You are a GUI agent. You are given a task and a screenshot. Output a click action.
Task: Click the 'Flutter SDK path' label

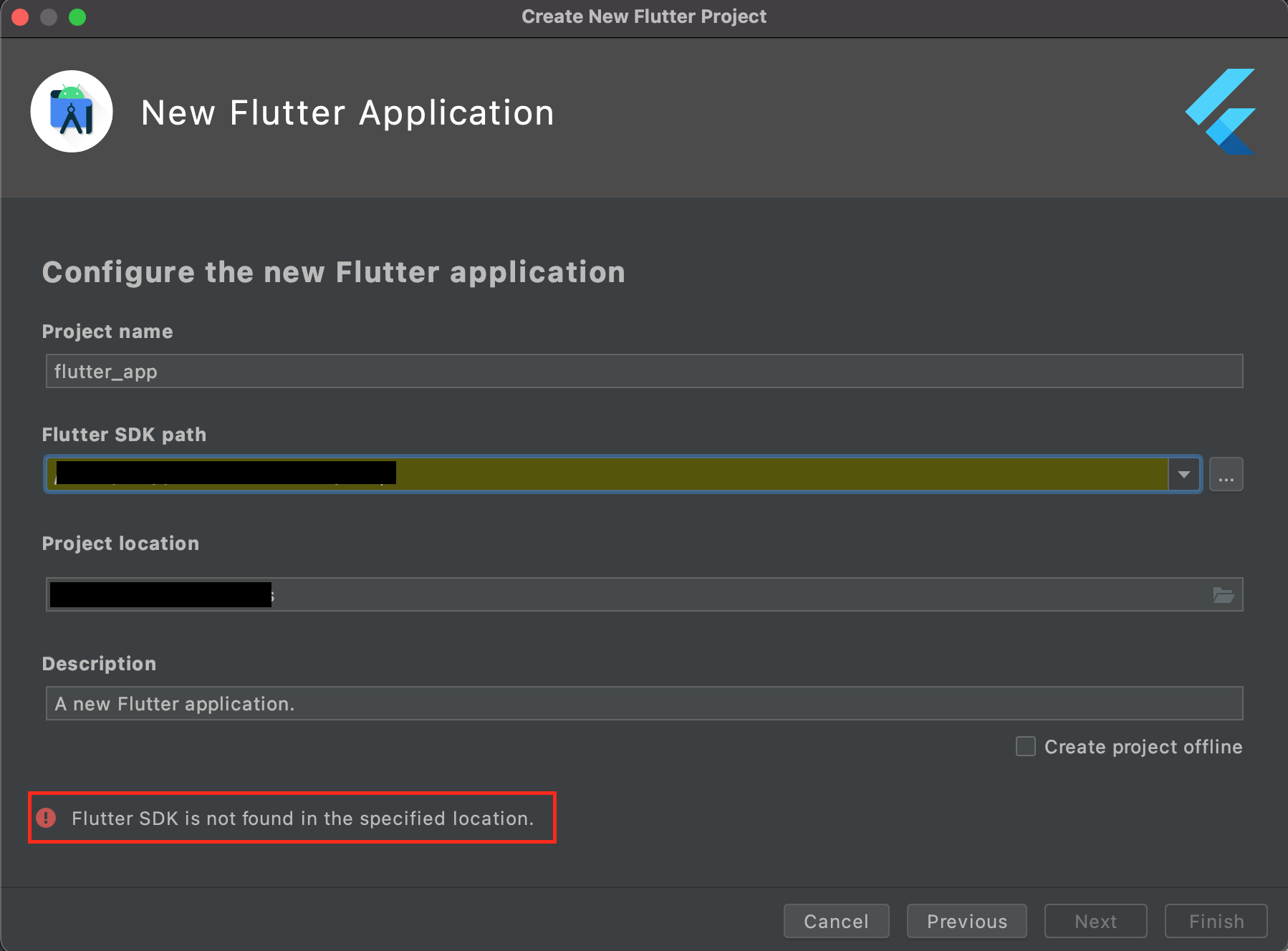[x=124, y=435]
